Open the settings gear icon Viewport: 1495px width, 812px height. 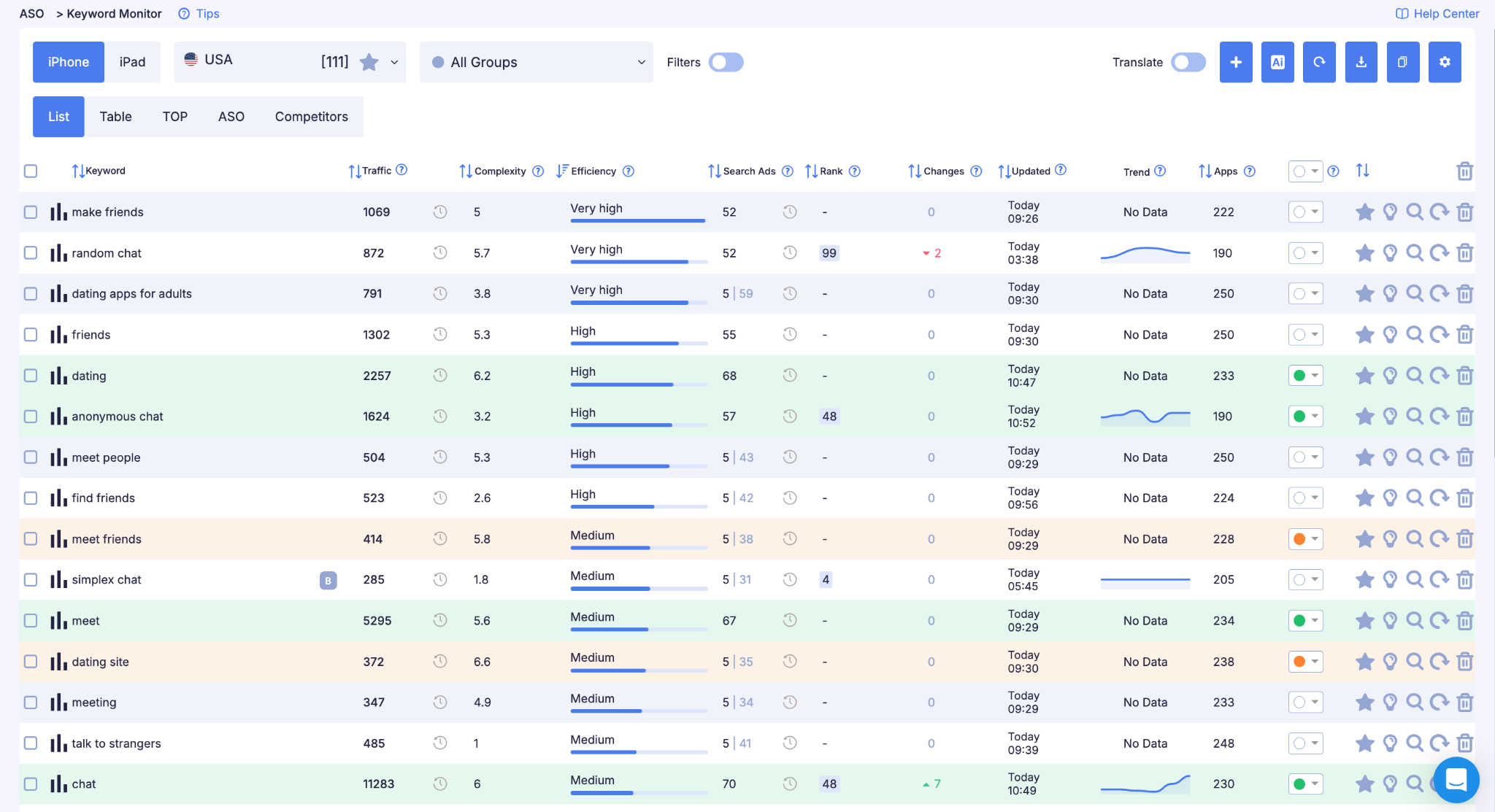pyautogui.click(x=1445, y=62)
